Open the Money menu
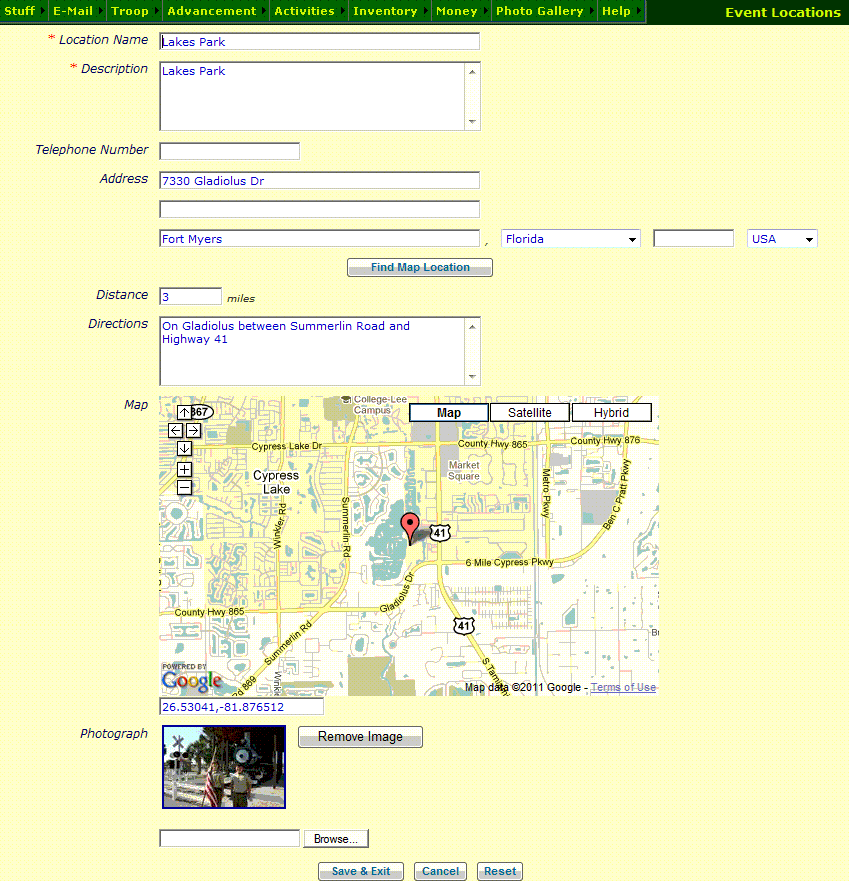Screen dimensions: 849x881 pos(461,11)
